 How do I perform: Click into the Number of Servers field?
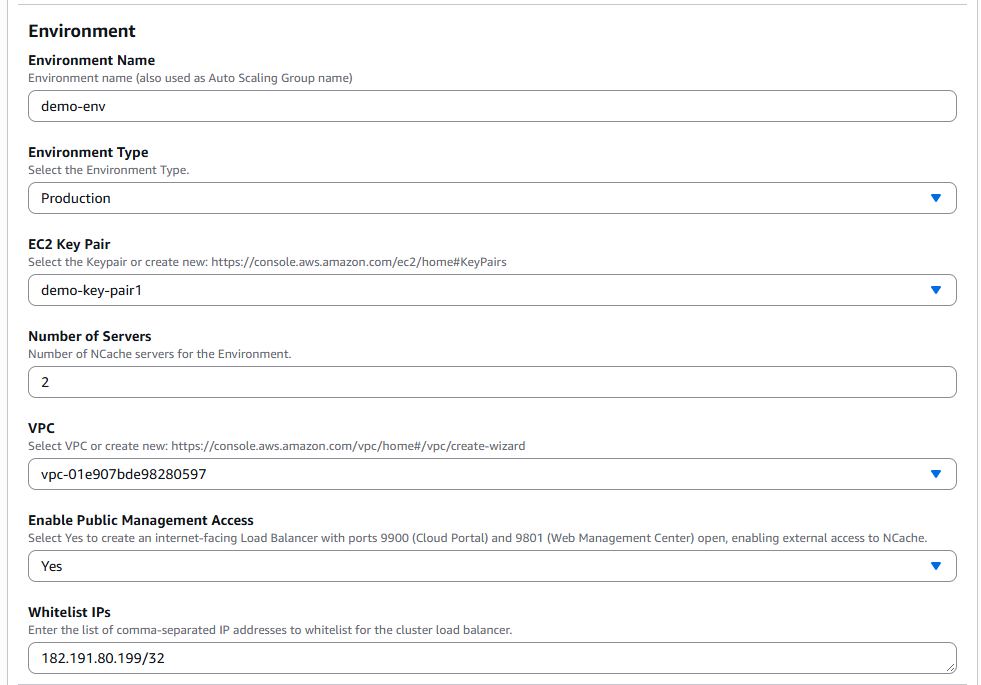(492, 382)
